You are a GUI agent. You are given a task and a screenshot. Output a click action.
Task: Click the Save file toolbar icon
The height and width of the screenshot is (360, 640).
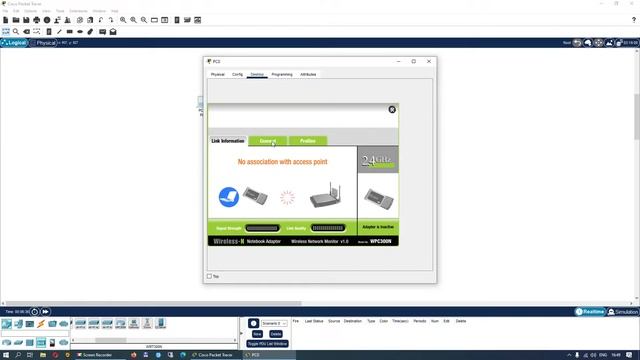click(26, 20)
